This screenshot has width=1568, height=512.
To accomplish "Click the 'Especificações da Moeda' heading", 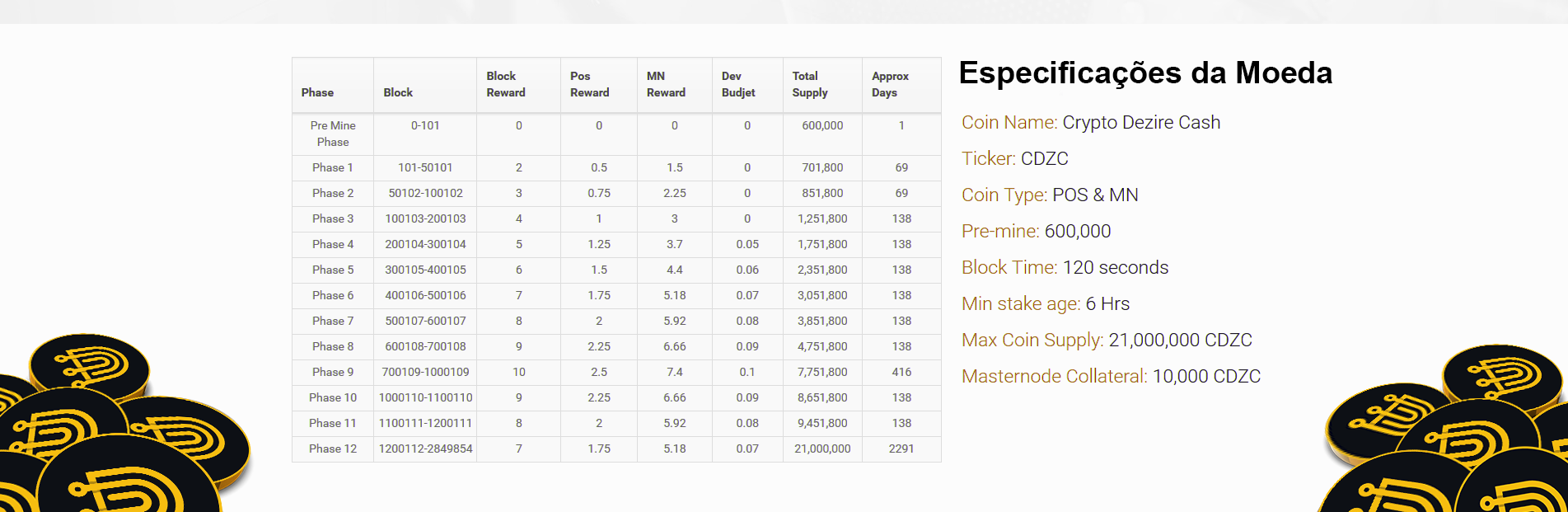I will tap(1145, 73).
